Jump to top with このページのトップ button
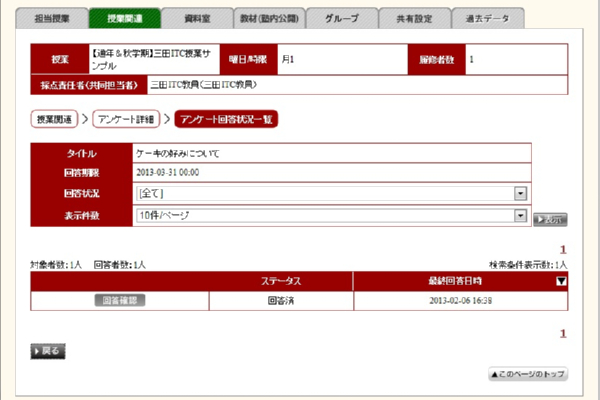The height and width of the screenshot is (400, 600). 527,373
